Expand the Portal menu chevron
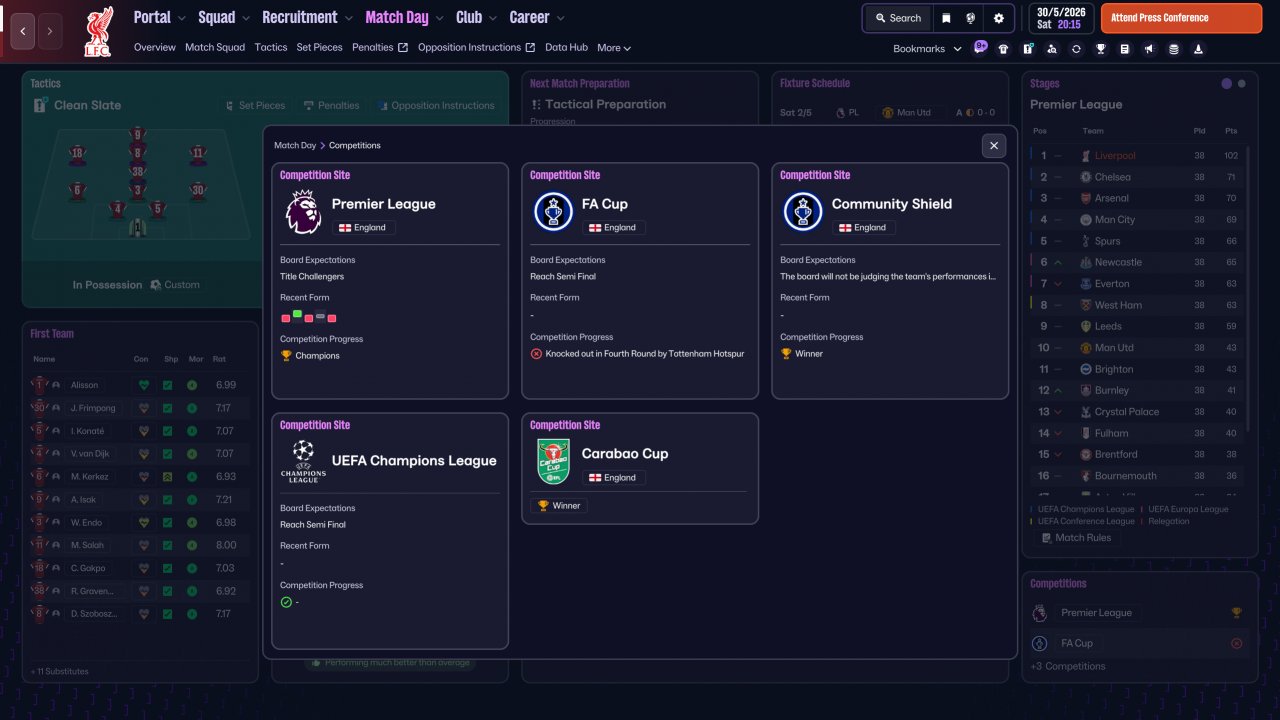 pyautogui.click(x=181, y=18)
